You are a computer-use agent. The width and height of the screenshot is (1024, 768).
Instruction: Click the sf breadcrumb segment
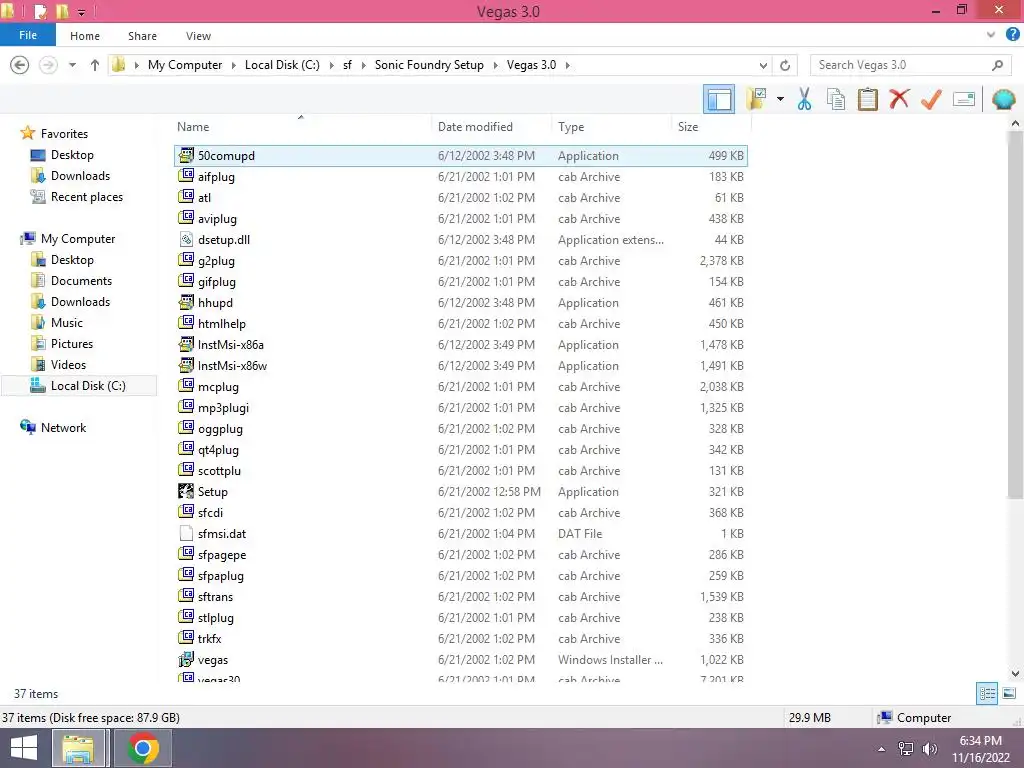(347, 65)
